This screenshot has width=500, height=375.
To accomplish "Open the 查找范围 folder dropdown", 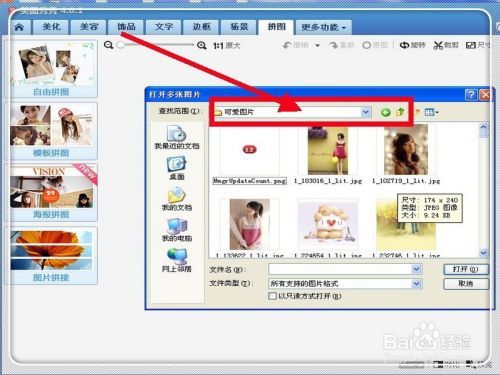I will point(366,112).
